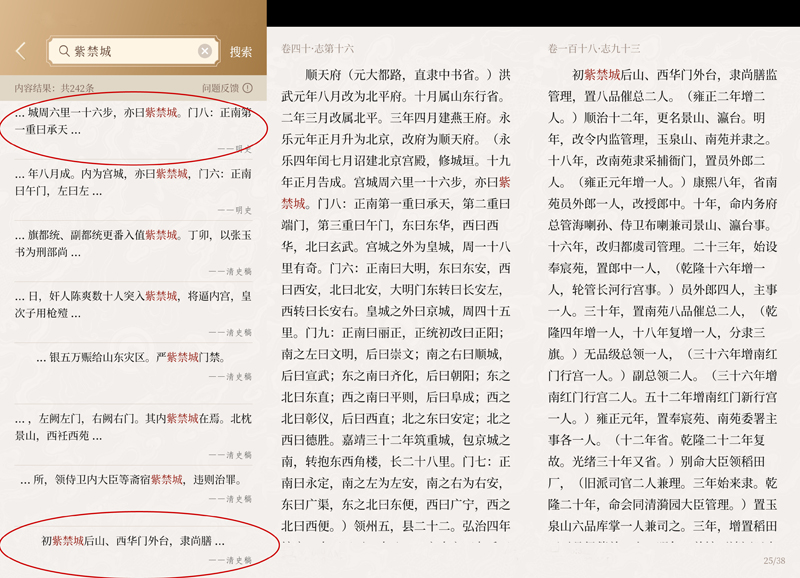Click the '内容结果：共242条' result count label
Viewport: 800px width, 578px height.
tap(54, 88)
